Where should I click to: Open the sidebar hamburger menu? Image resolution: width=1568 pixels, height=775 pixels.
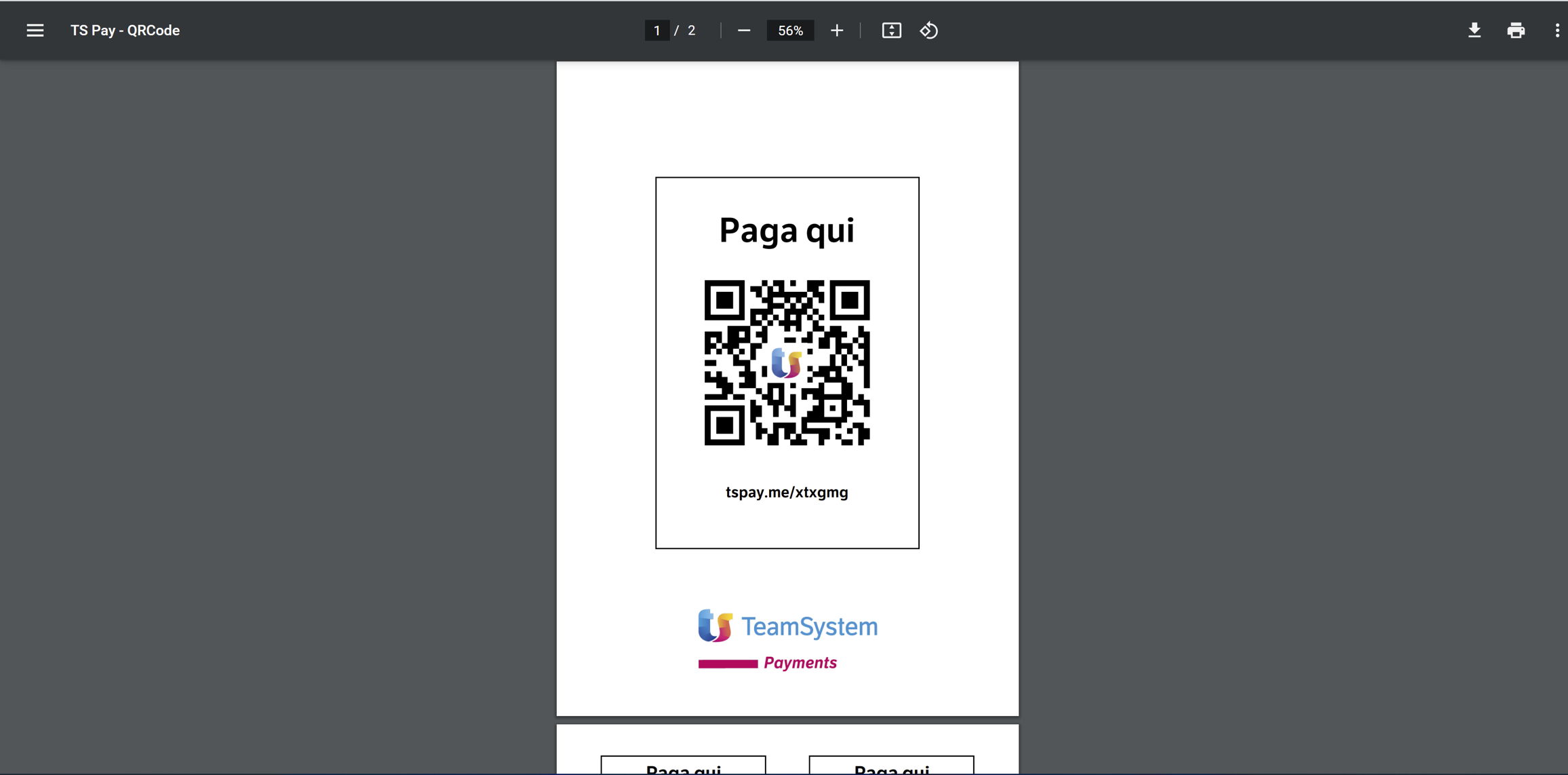(35, 31)
